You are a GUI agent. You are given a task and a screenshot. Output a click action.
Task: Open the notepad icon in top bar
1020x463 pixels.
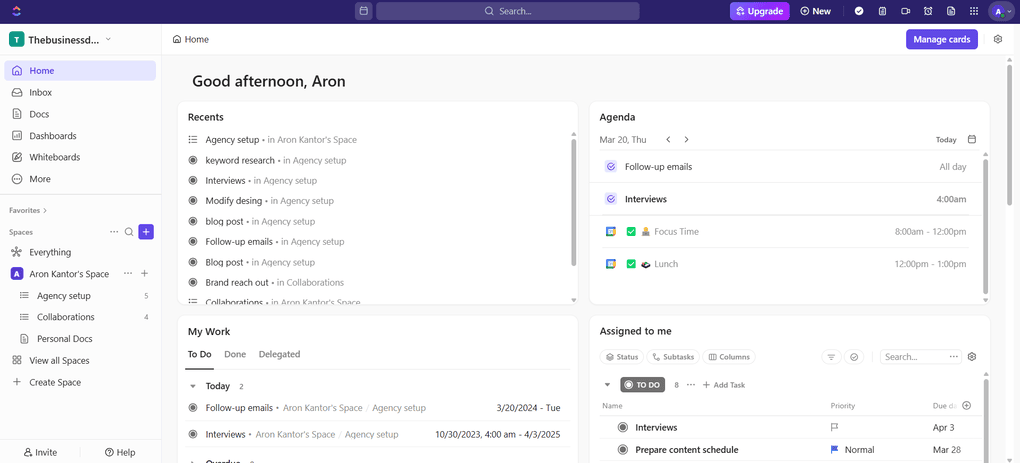(x=882, y=11)
